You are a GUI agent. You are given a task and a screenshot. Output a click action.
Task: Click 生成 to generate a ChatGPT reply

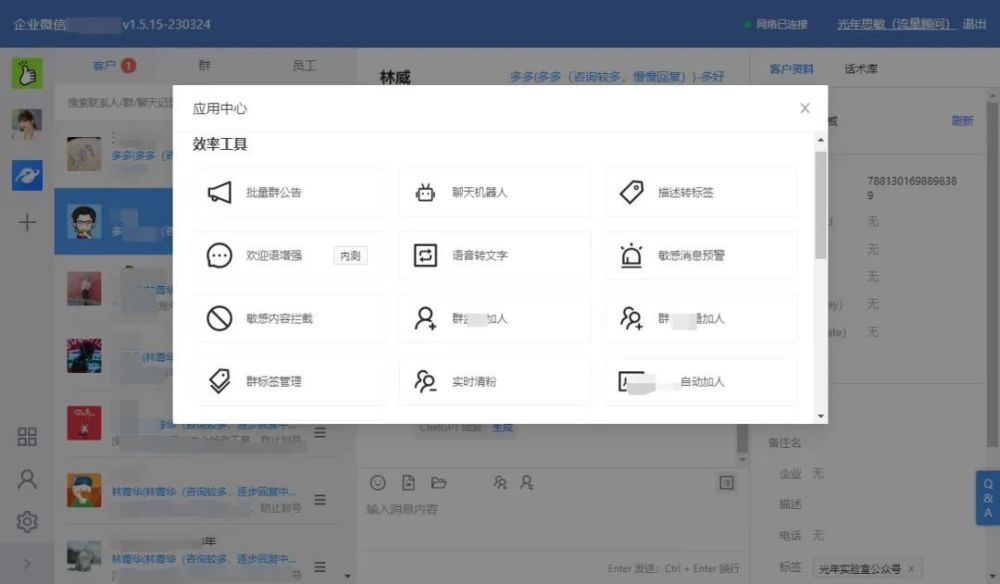tap(503, 426)
